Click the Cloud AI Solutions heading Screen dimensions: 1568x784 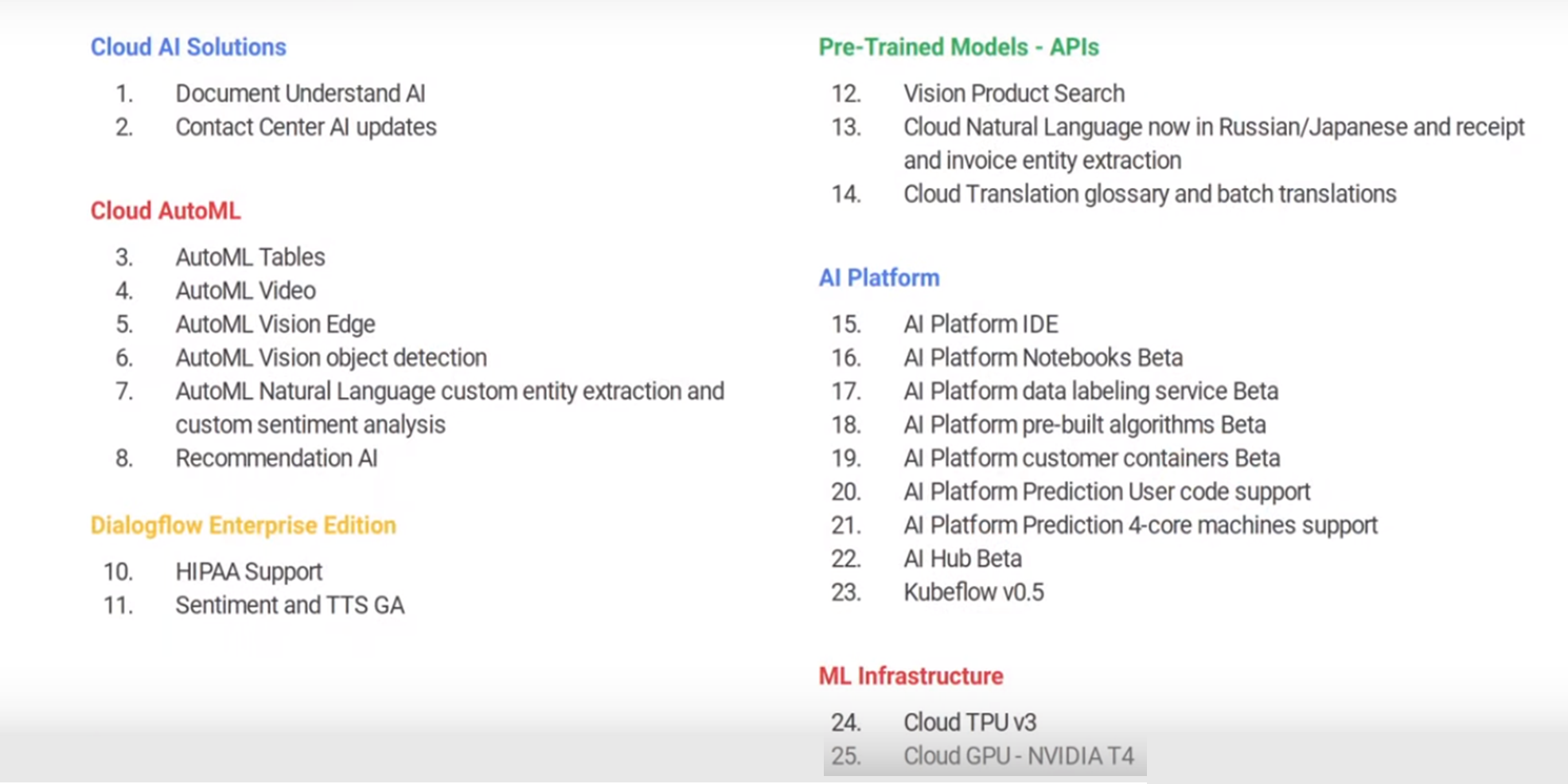pos(188,47)
